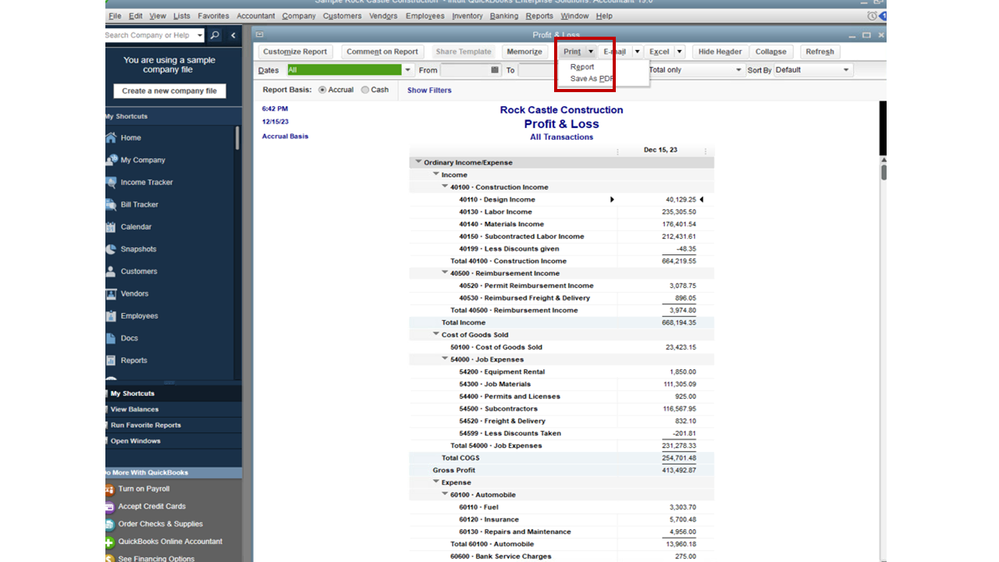The width and height of the screenshot is (999, 562).
Task: Open Home shortcut icon
Action: click(x=111, y=138)
